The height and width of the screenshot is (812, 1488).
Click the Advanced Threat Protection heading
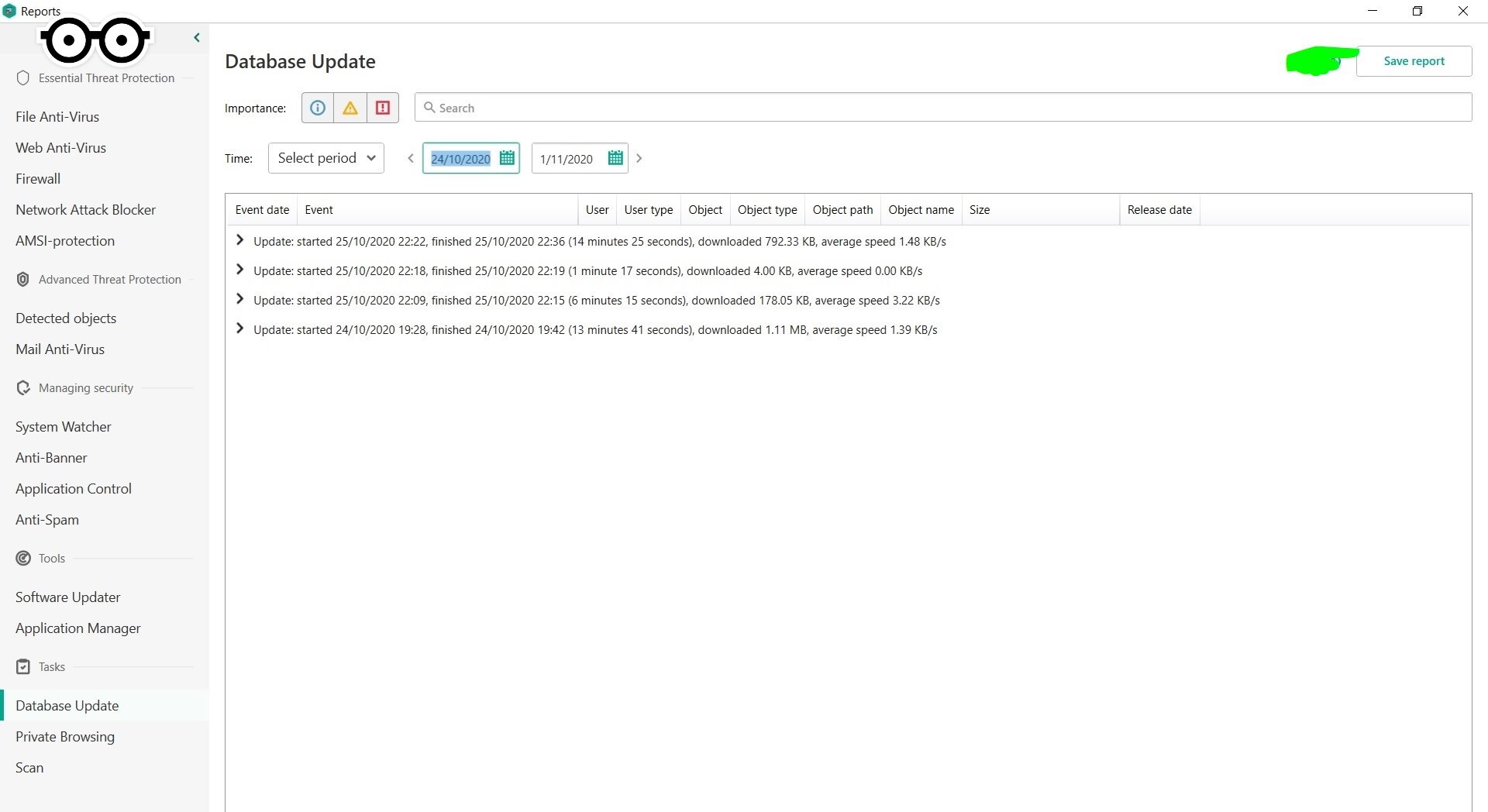(110, 280)
